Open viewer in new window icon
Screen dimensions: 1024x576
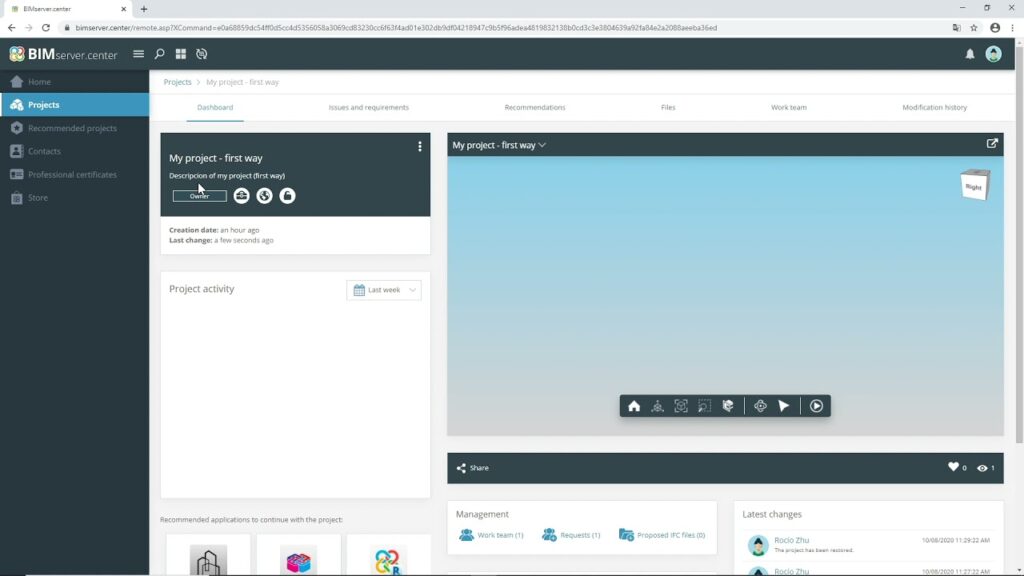coord(992,144)
